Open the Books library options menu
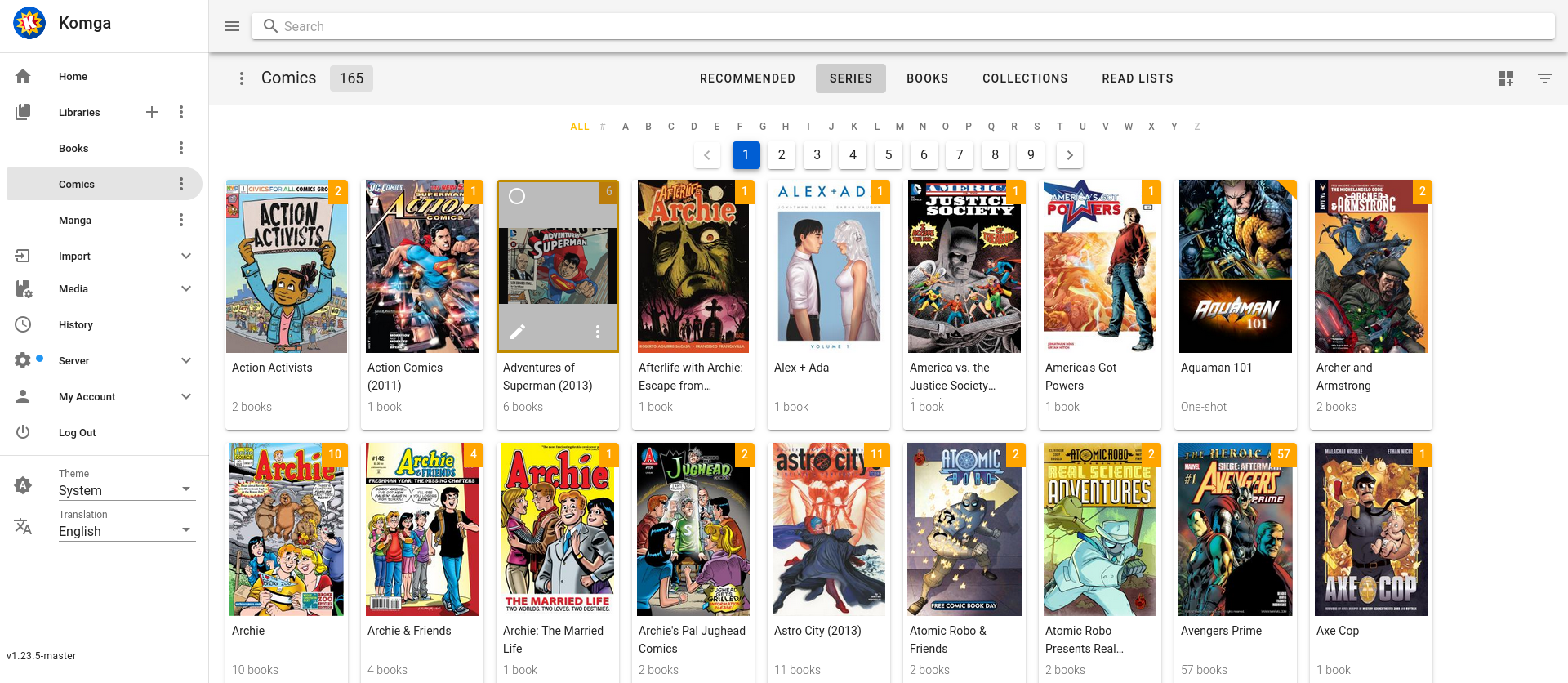Screen dimensions: 1568x683 tap(181, 148)
